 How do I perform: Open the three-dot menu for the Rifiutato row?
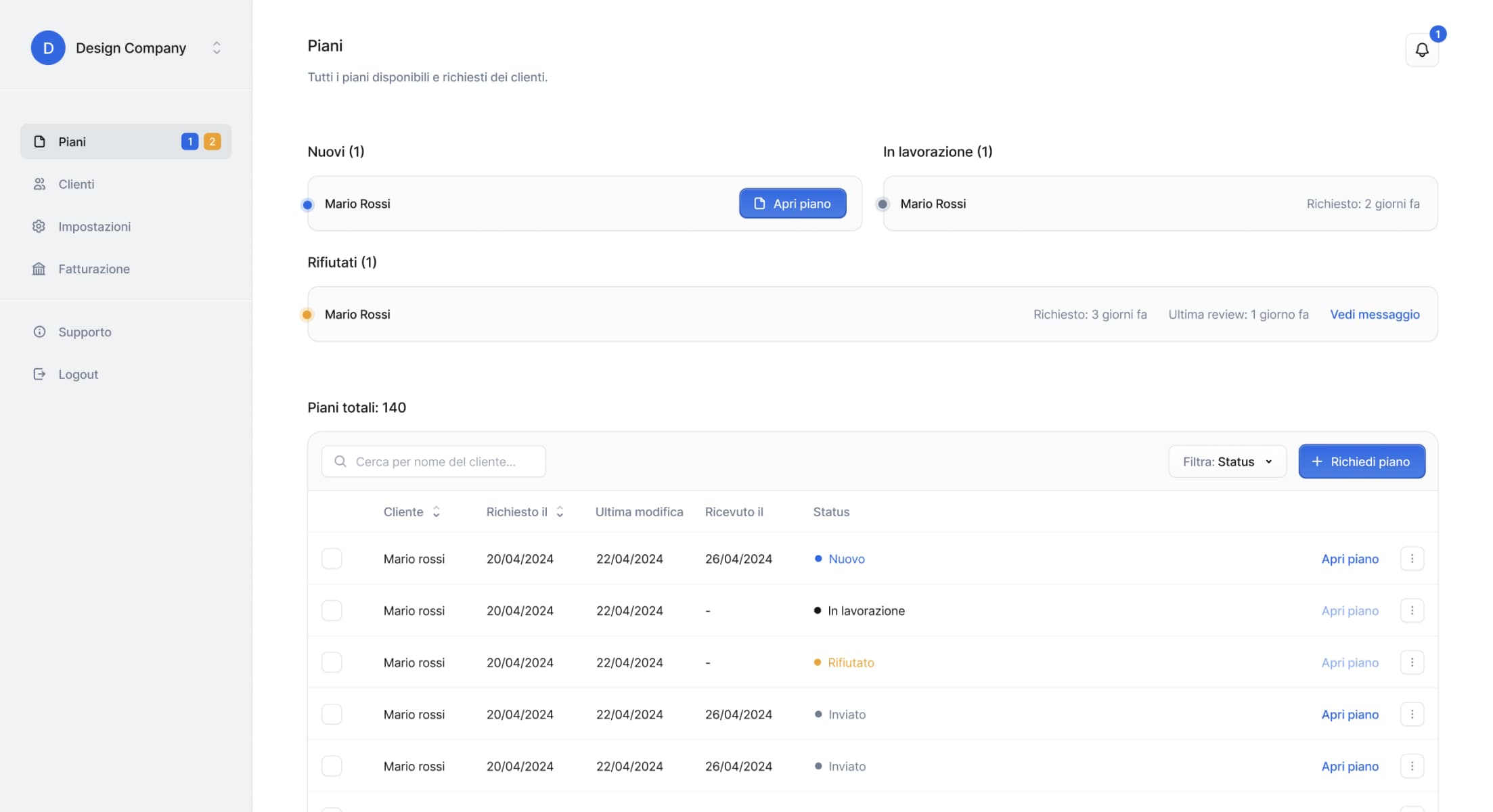click(x=1412, y=662)
